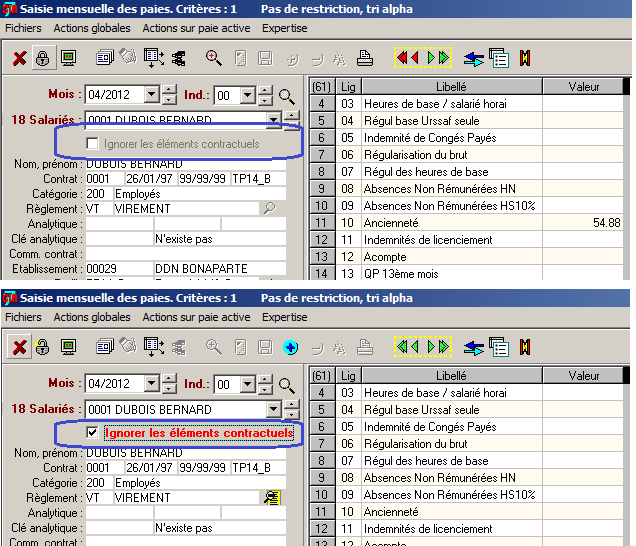Click the Valeur column header in top window
Image resolution: width=636 pixels, height=546 pixels.
click(583, 87)
